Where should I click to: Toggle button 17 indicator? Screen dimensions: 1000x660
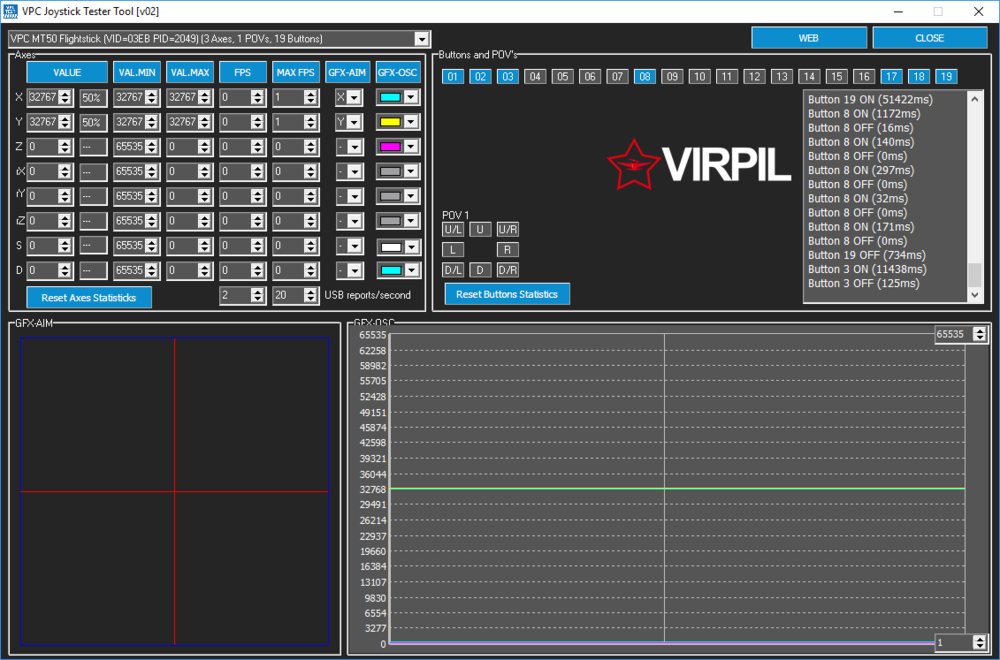891,77
